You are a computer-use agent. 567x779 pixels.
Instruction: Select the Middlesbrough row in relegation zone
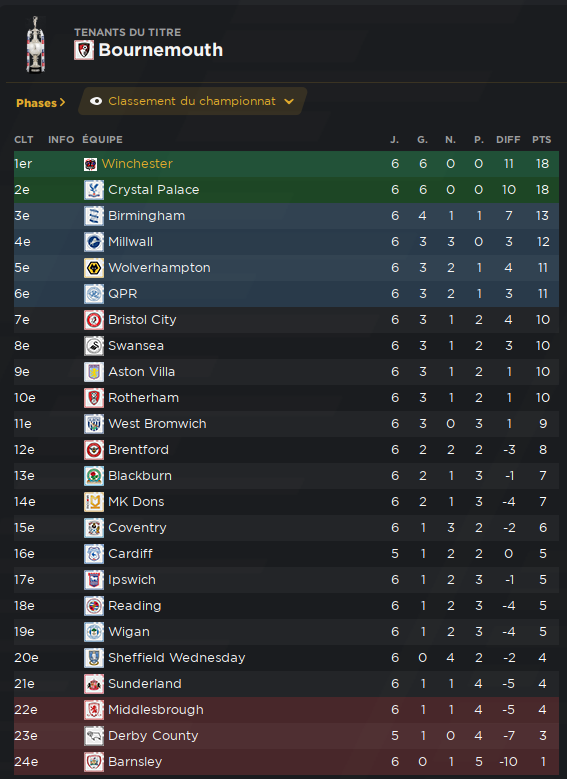pos(286,709)
